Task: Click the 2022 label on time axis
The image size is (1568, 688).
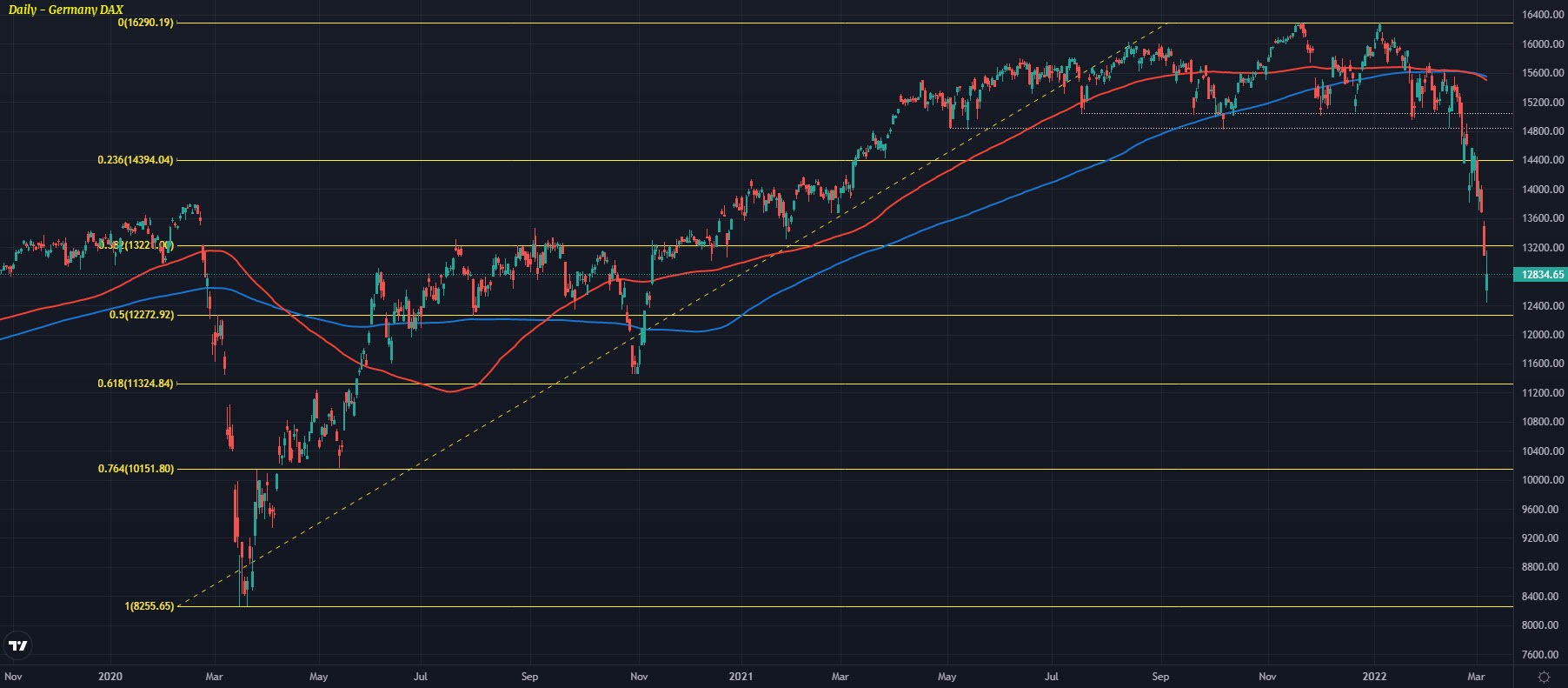Action: point(1374,677)
